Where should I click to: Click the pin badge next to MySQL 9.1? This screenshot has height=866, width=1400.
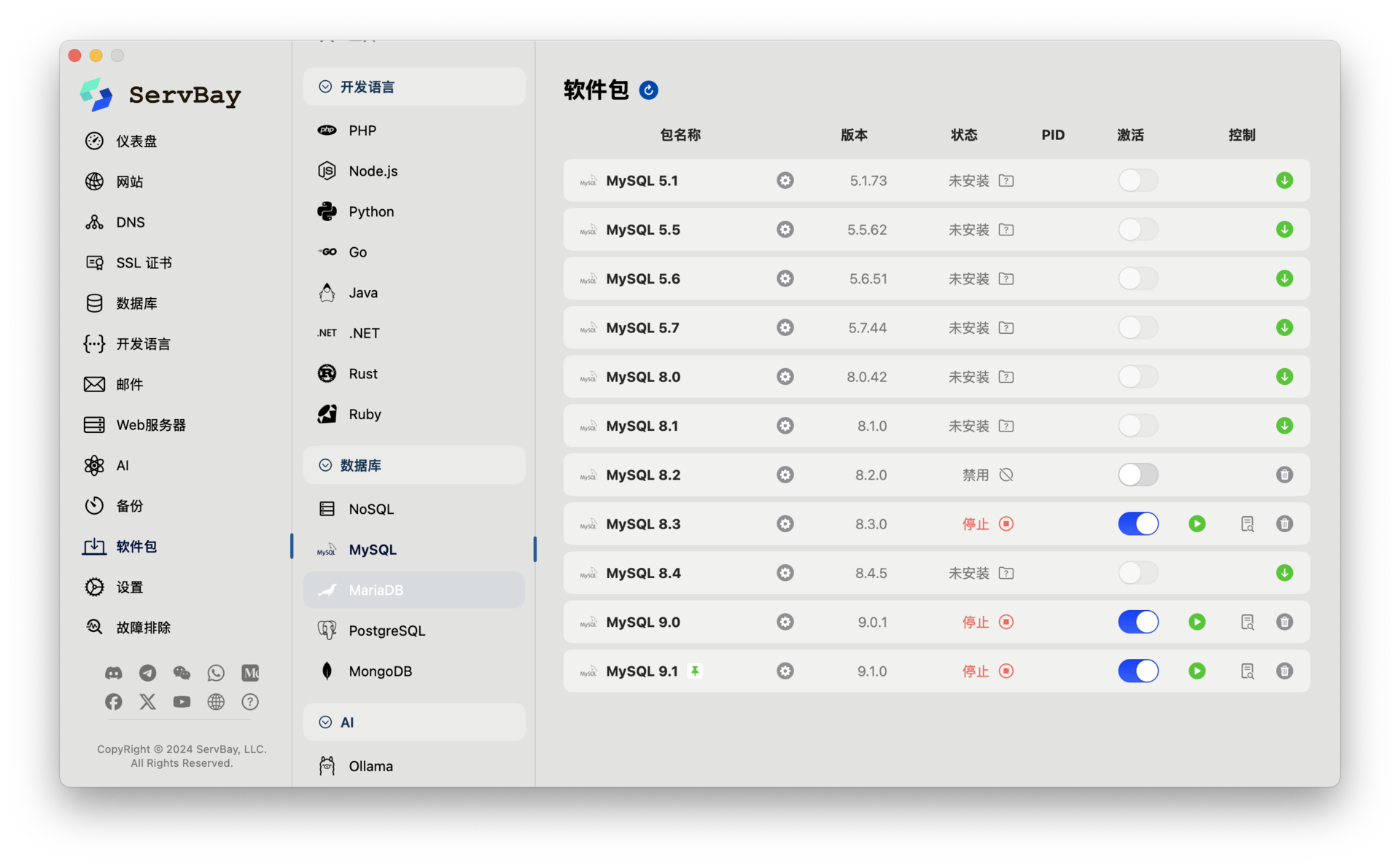coord(695,671)
